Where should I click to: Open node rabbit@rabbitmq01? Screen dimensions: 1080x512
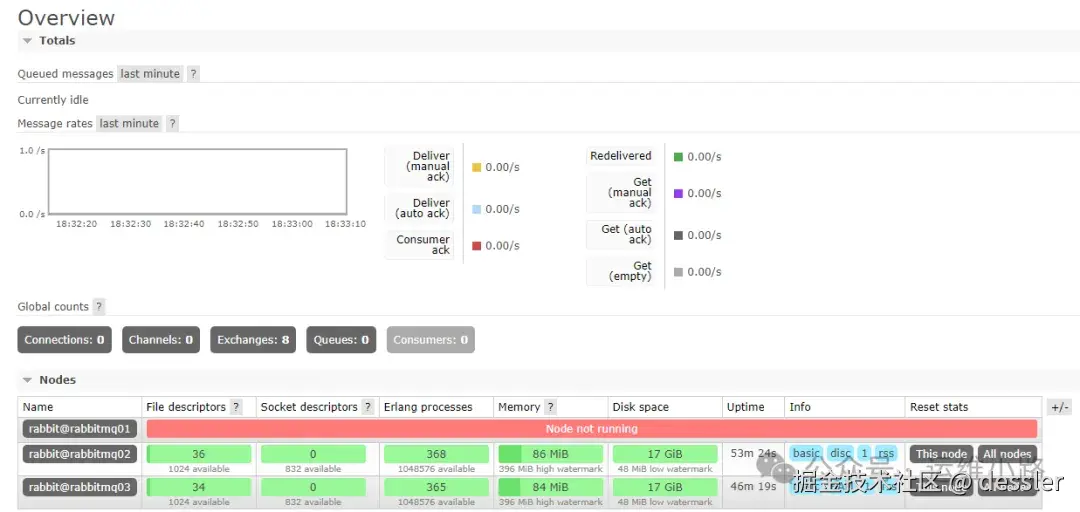pos(80,429)
